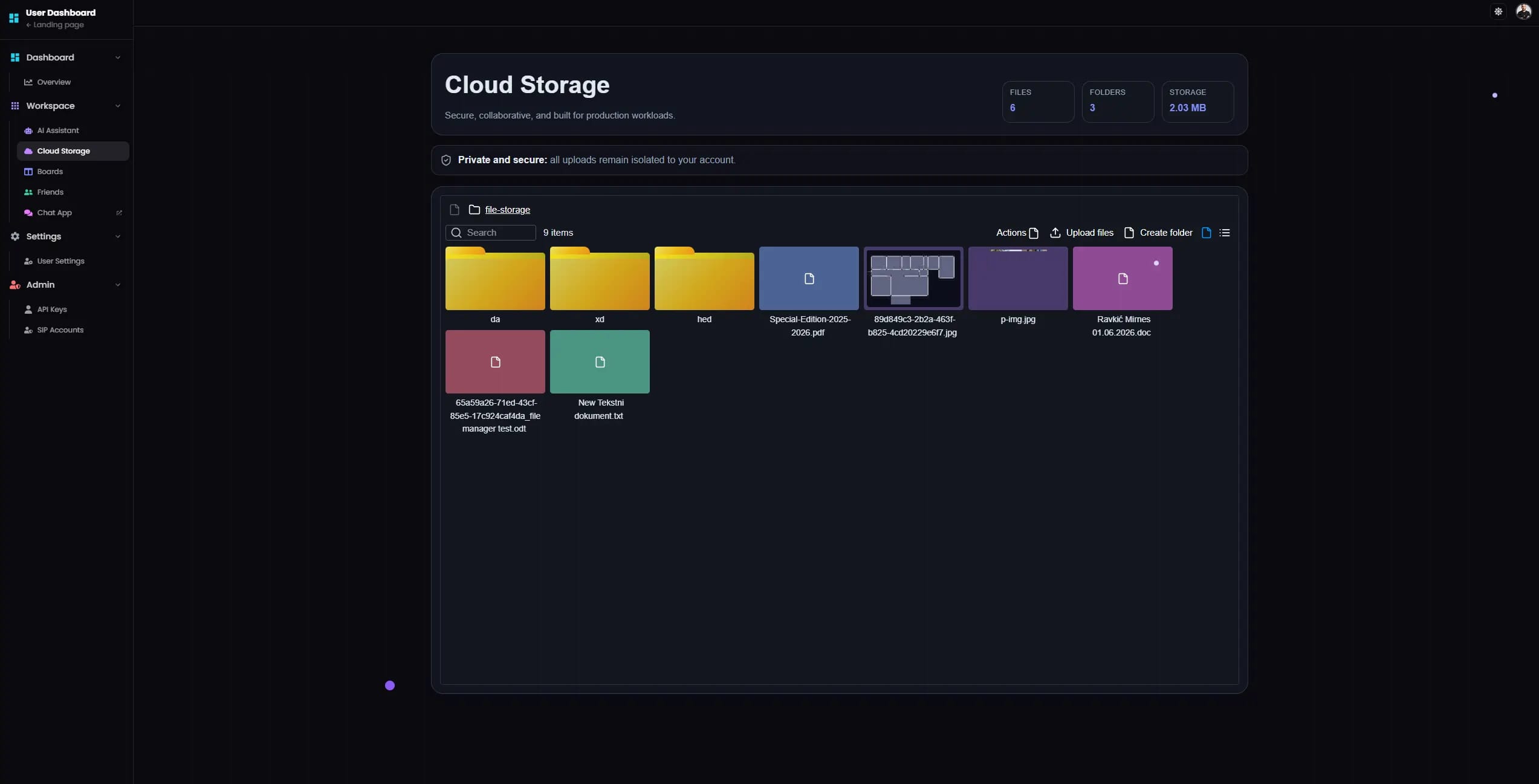Click the '9 items' count text
The width and height of the screenshot is (1539, 784).
[558, 233]
